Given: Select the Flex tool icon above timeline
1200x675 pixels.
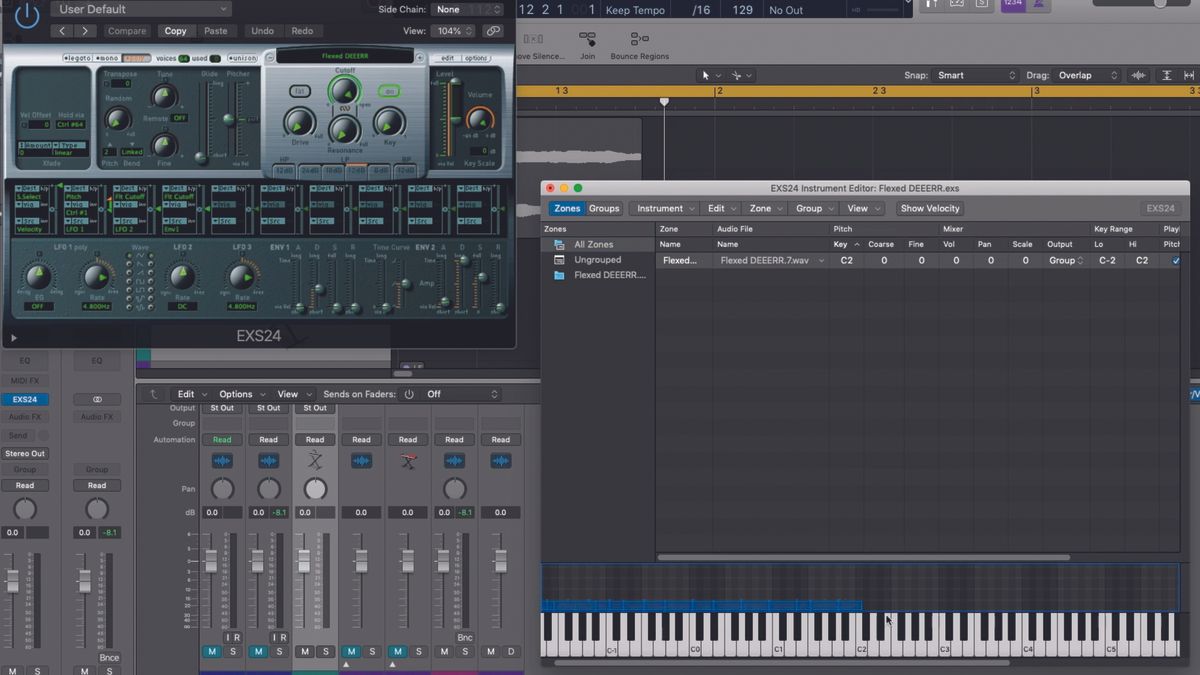Looking at the screenshot, I should (x=737, y=75).
